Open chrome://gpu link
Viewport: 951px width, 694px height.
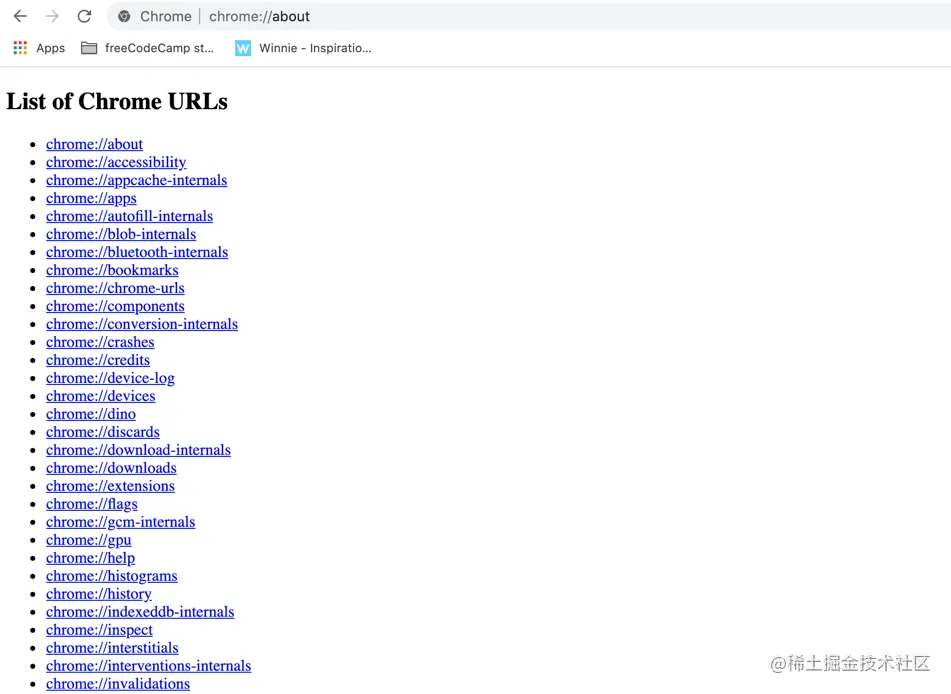(x=89, y=541)
